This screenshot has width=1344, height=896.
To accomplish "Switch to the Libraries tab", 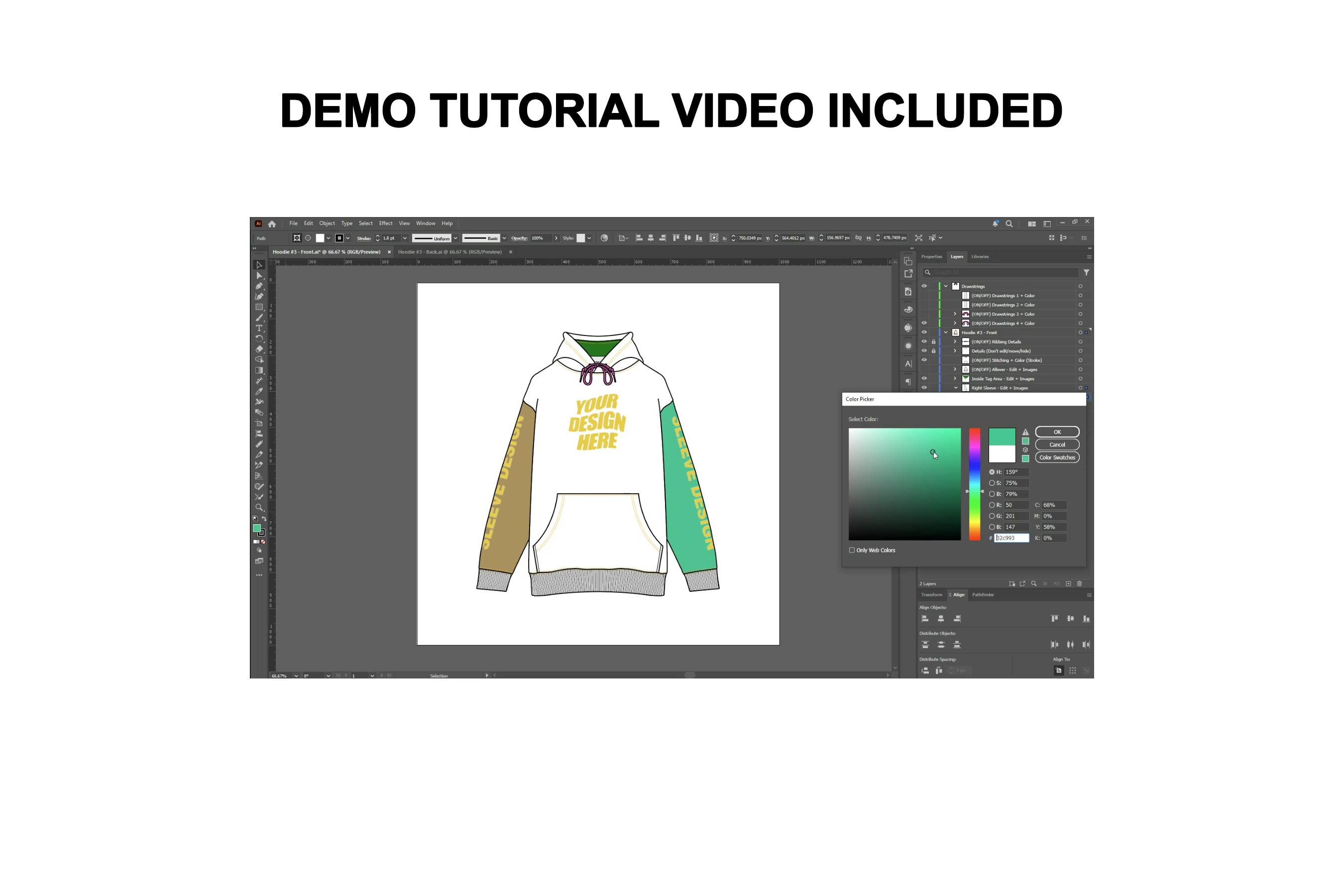I will [x=980, y=256].
